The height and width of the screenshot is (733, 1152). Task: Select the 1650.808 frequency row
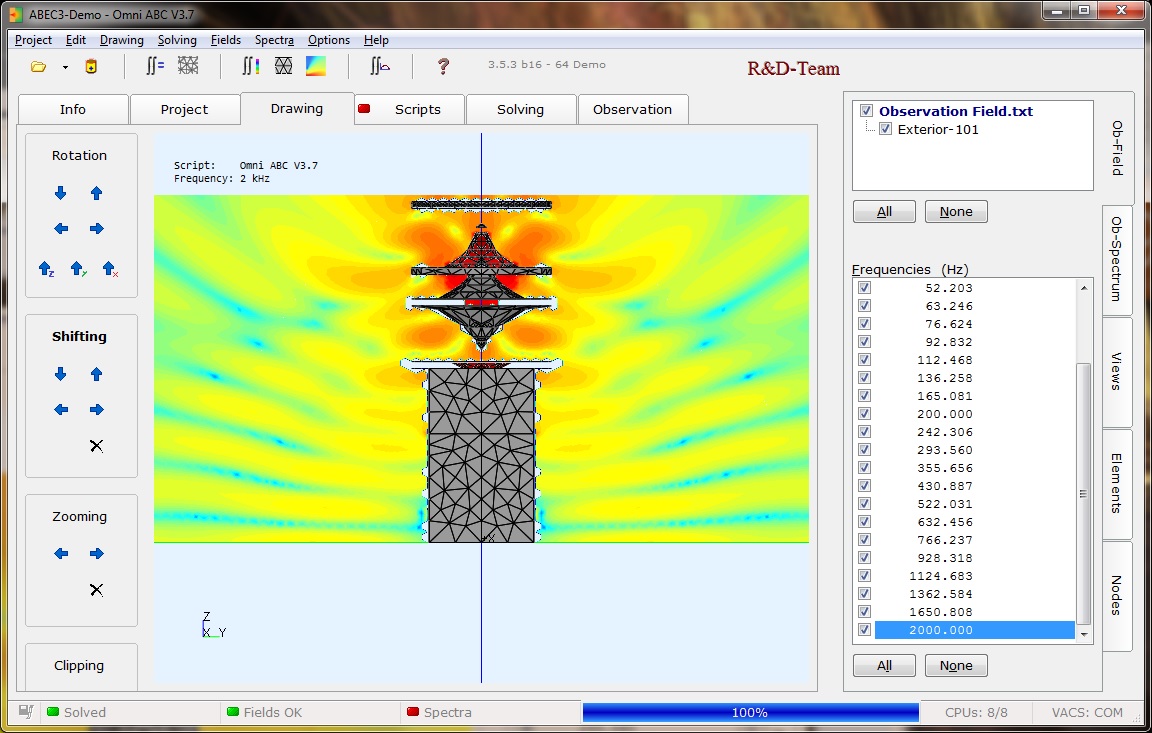click(974, 612)
